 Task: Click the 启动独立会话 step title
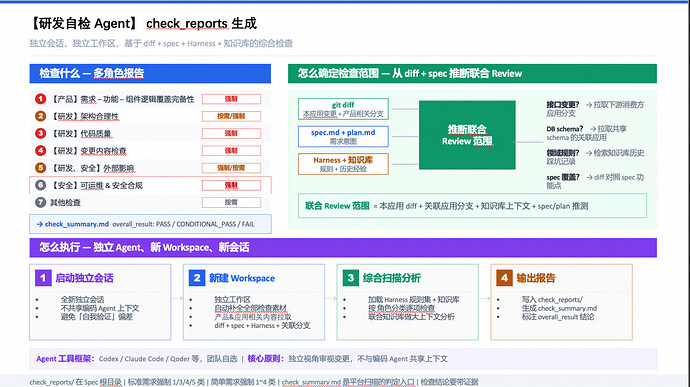(x=84, y=278)
